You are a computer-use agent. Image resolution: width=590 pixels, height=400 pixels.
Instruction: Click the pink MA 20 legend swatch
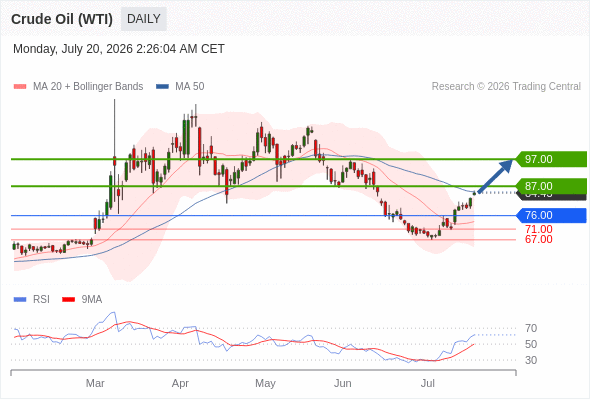click(x=20, y=87)
